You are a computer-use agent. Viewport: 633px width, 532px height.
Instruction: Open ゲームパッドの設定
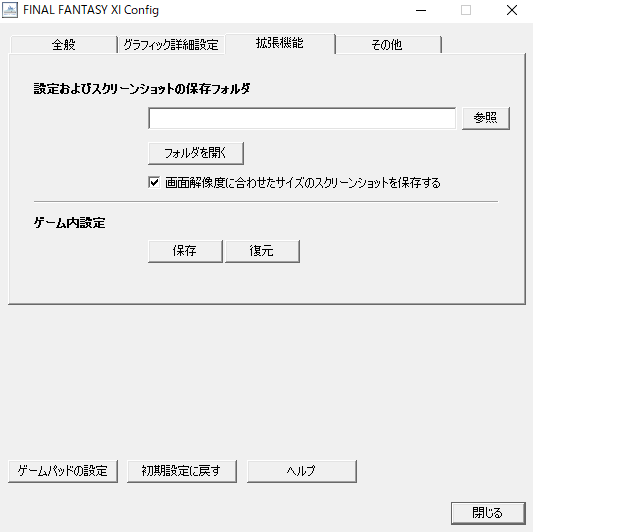pyautogui.click(x=64, y=471)
